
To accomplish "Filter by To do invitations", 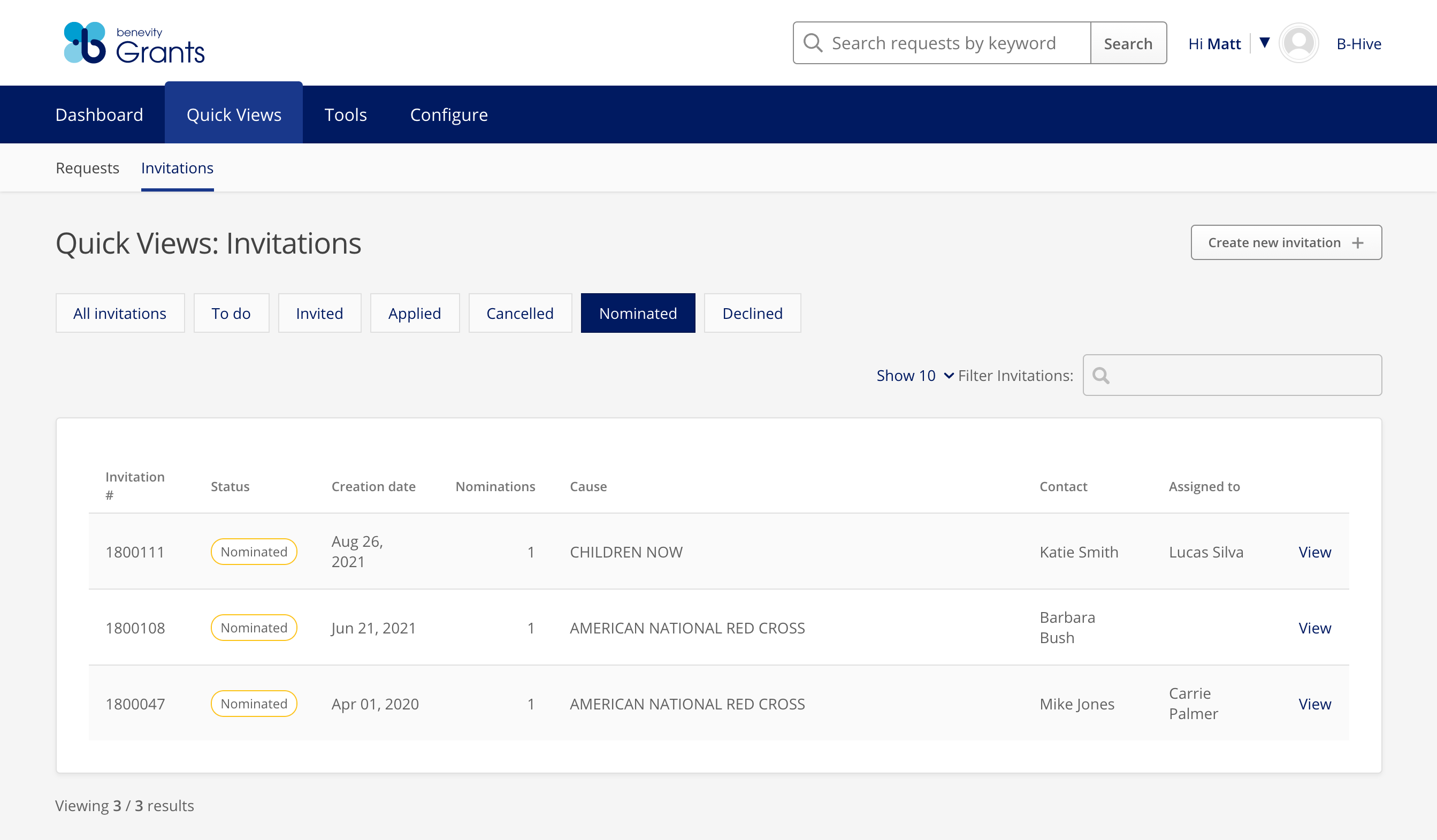I will [x=231, y=313].
